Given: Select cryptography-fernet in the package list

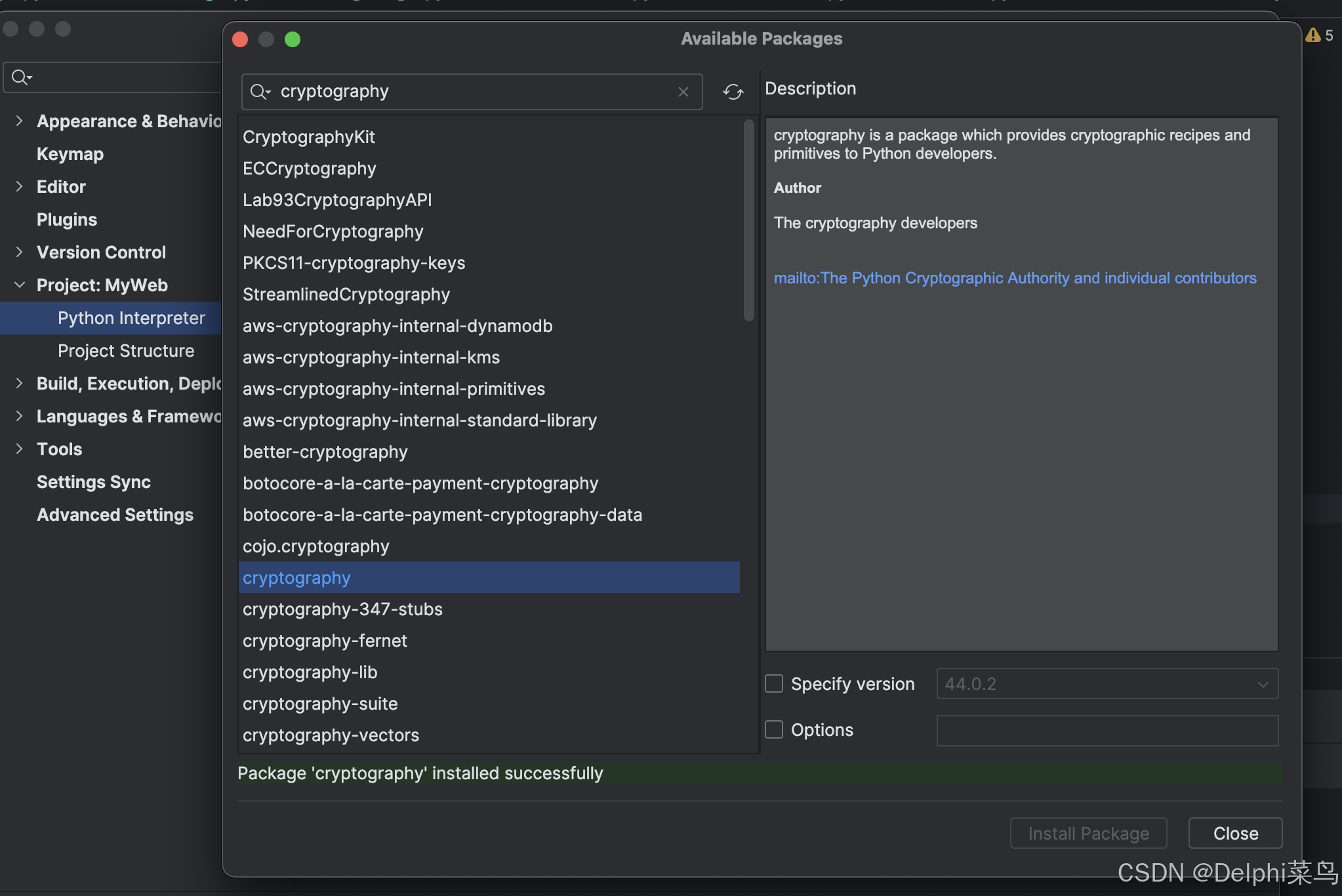Looking at the screenshot, I should [325, 641].
